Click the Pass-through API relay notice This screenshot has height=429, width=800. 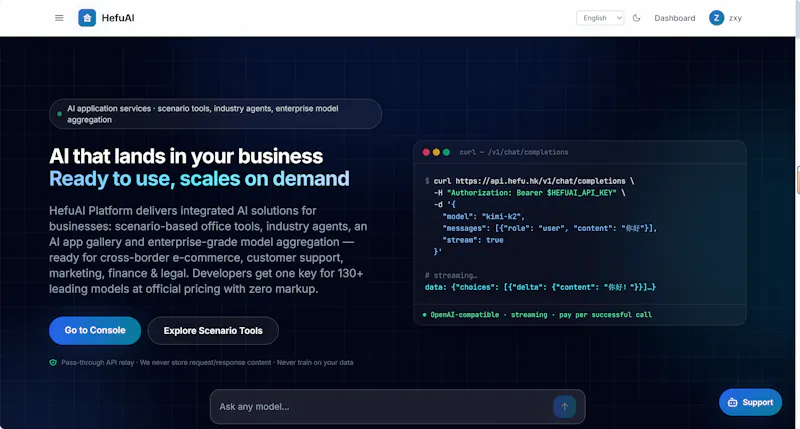point(207,363)
